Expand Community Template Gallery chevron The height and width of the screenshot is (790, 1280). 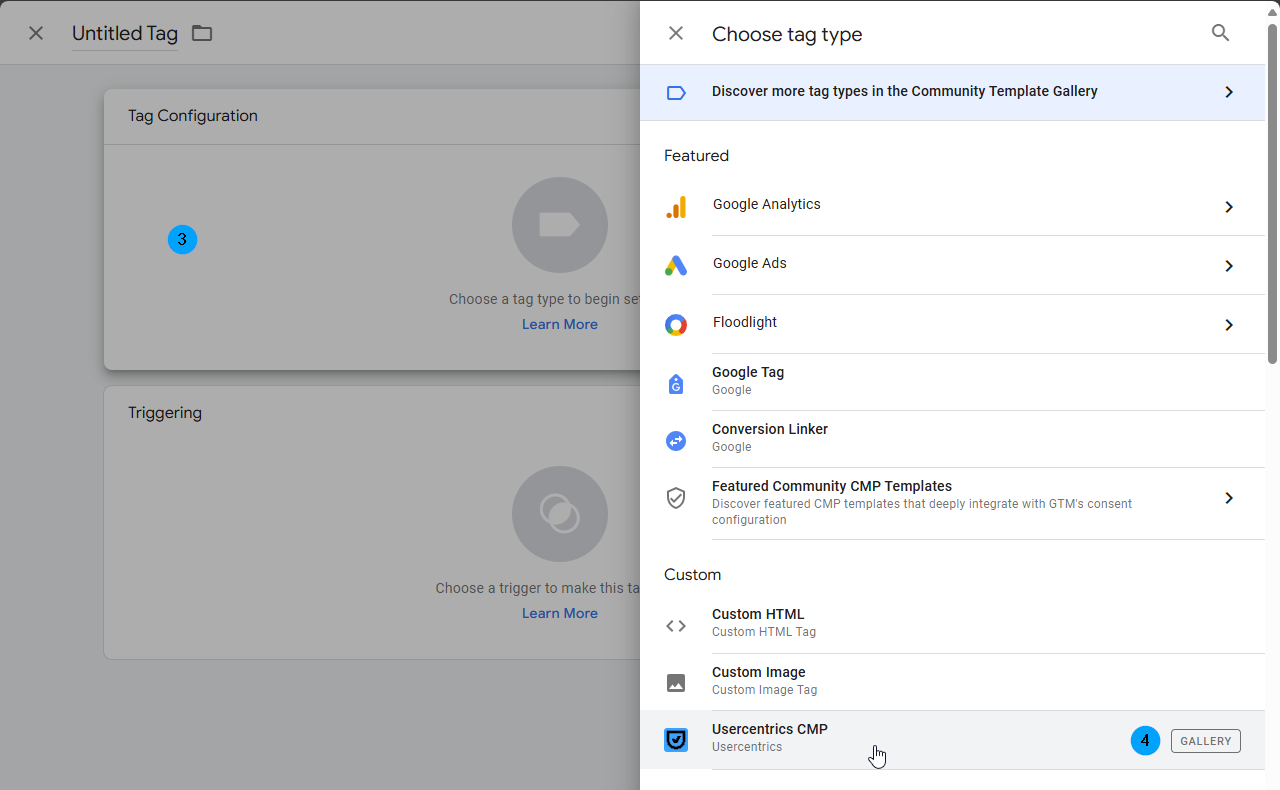click(1229, 92)
